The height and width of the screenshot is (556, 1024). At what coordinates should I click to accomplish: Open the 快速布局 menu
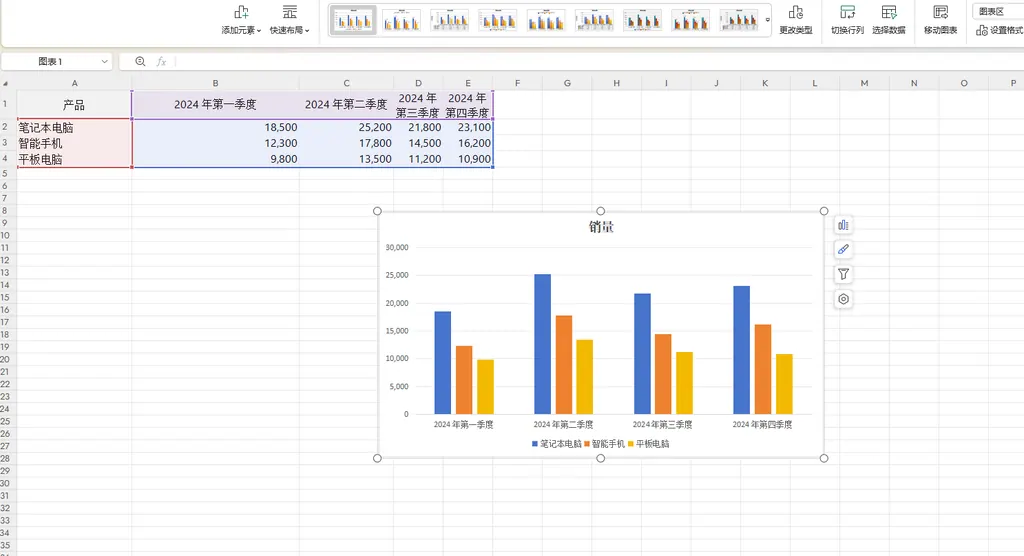click(x=289, y=20)
